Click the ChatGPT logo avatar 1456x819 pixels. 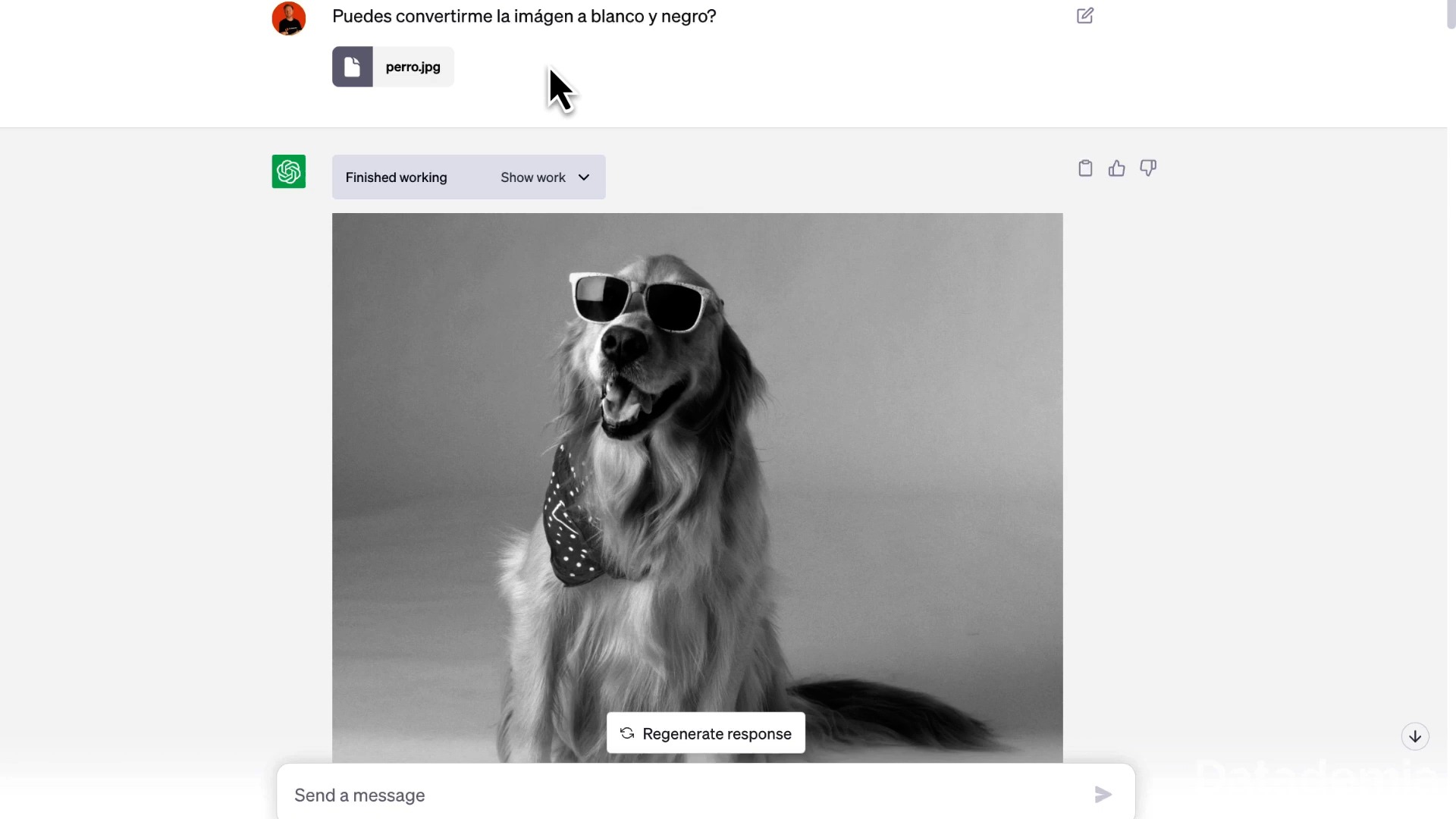coord(289,171)
